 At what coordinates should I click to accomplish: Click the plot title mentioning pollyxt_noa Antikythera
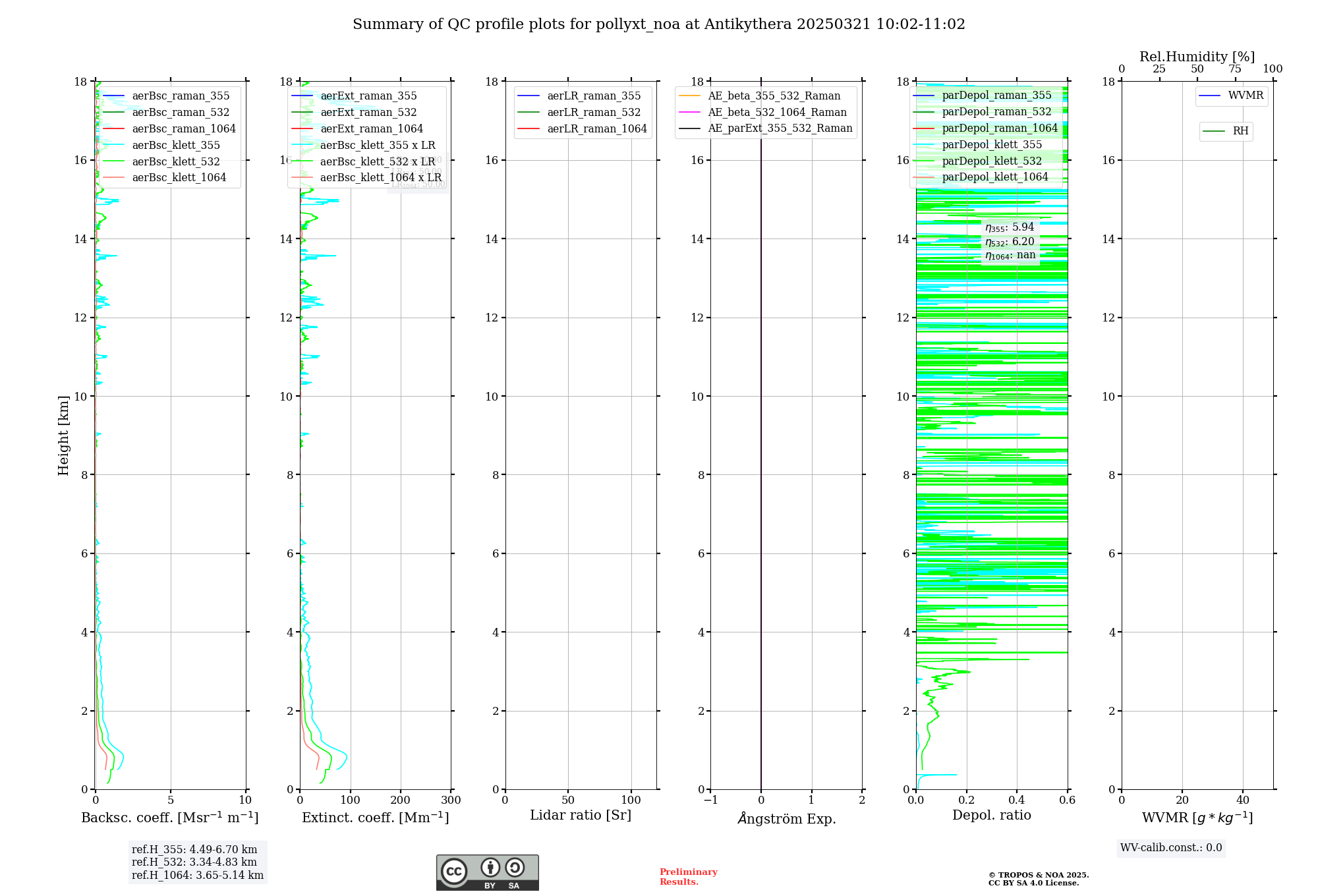point(659,24)
